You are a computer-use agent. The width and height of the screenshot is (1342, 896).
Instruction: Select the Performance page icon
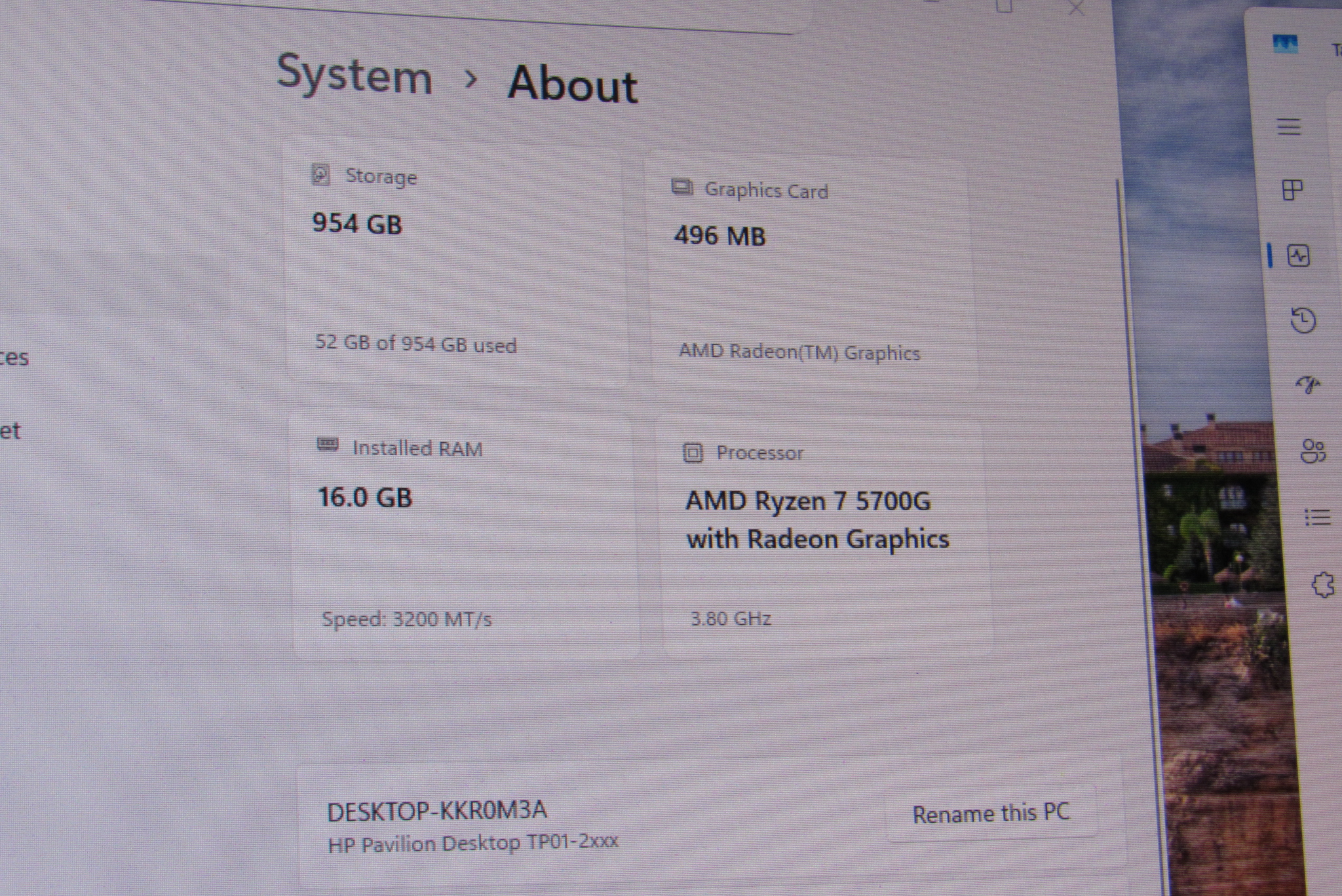1298,255
